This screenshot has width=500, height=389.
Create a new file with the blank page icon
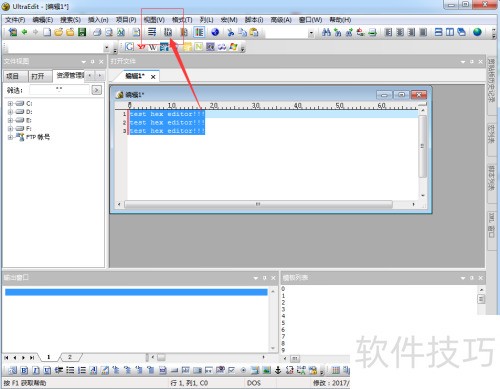pos(47,32)
